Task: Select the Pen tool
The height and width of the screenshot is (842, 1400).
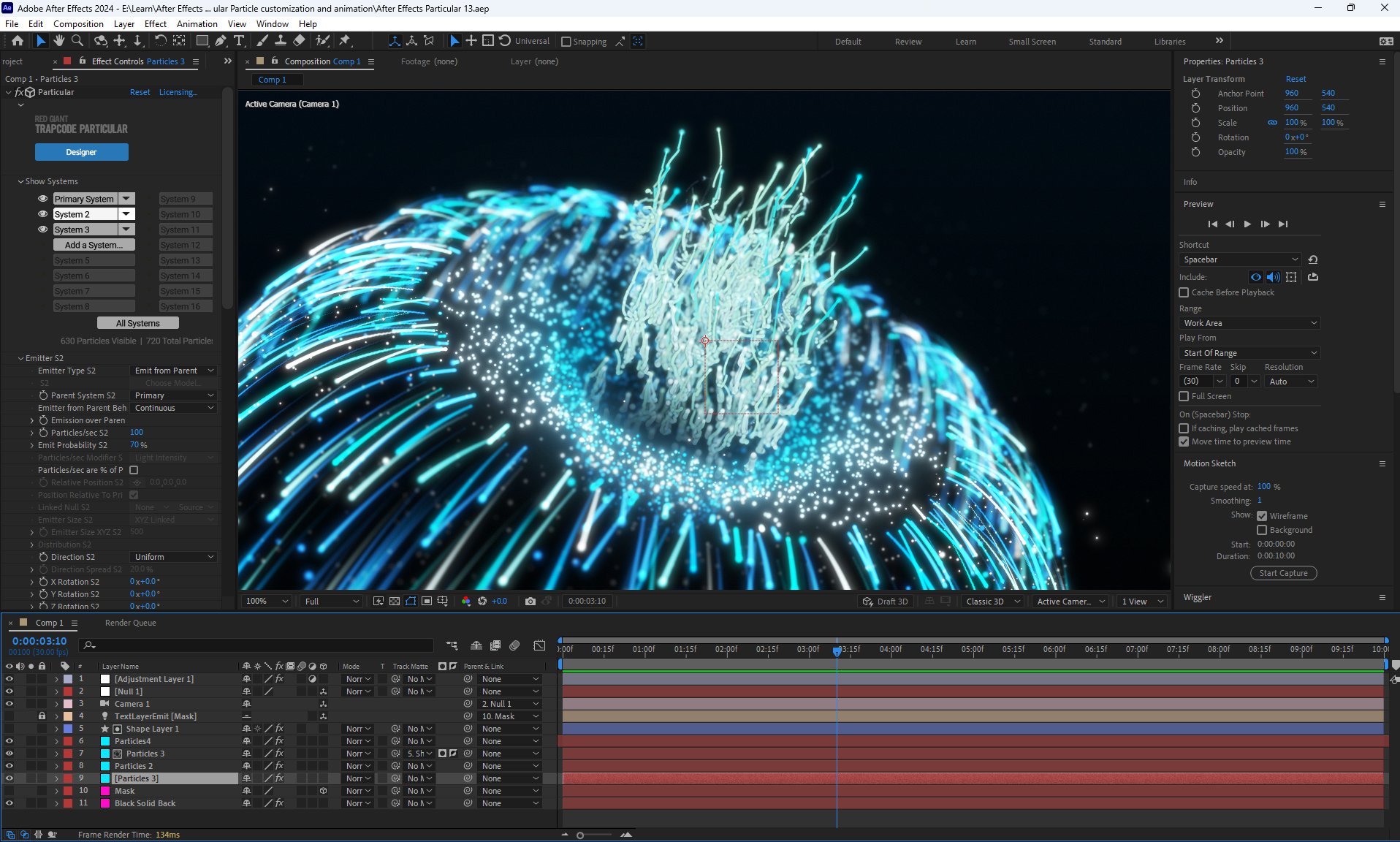Action: (221, 41)
